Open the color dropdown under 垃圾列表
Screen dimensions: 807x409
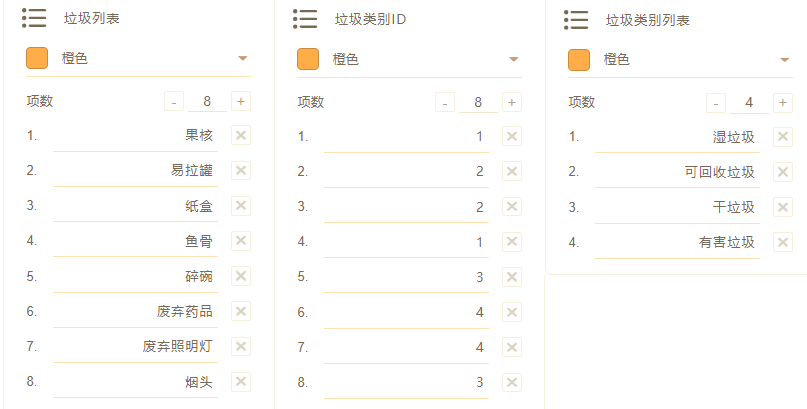pos(242,59)
